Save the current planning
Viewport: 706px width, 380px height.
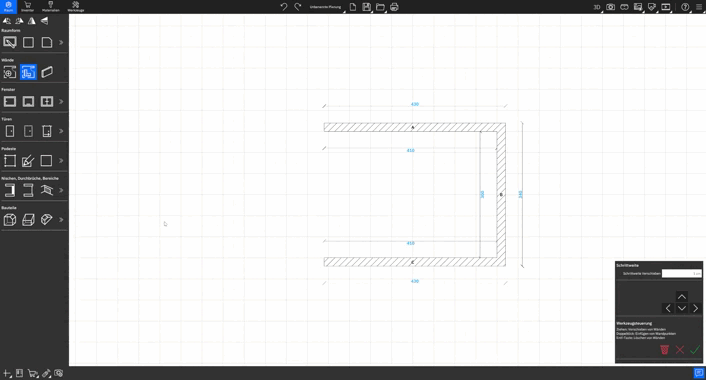(367, 7)
